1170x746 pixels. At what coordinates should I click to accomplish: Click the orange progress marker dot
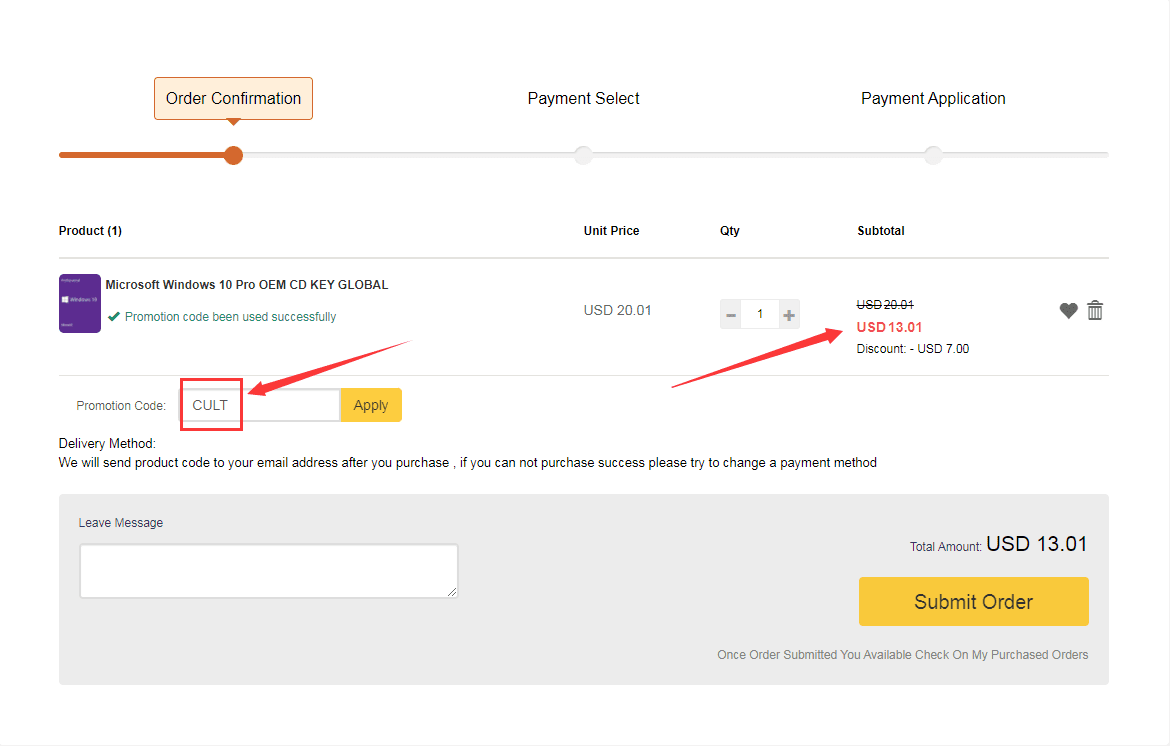click(233, 155)
